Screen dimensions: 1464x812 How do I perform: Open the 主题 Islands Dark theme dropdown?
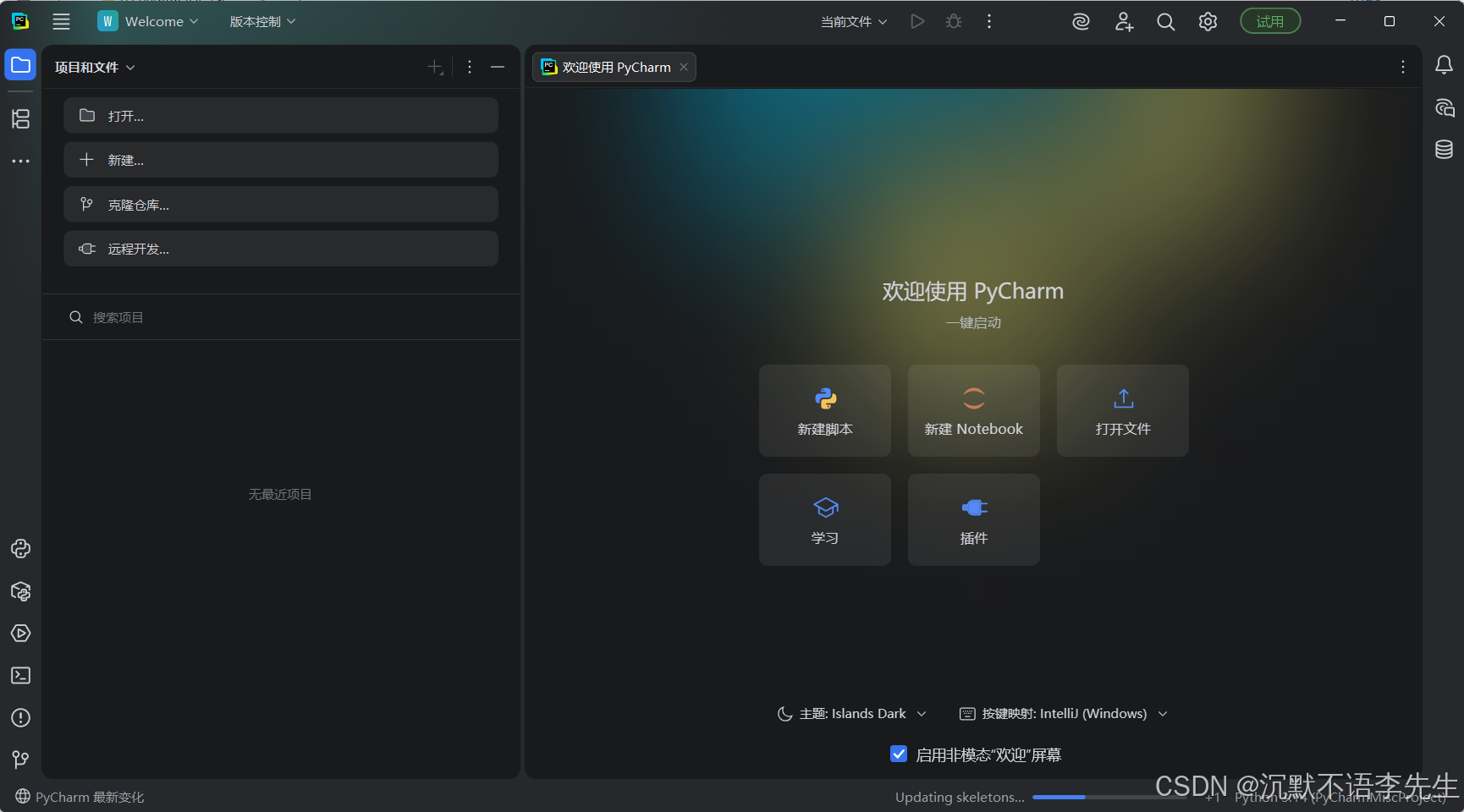tap(852, 714)
